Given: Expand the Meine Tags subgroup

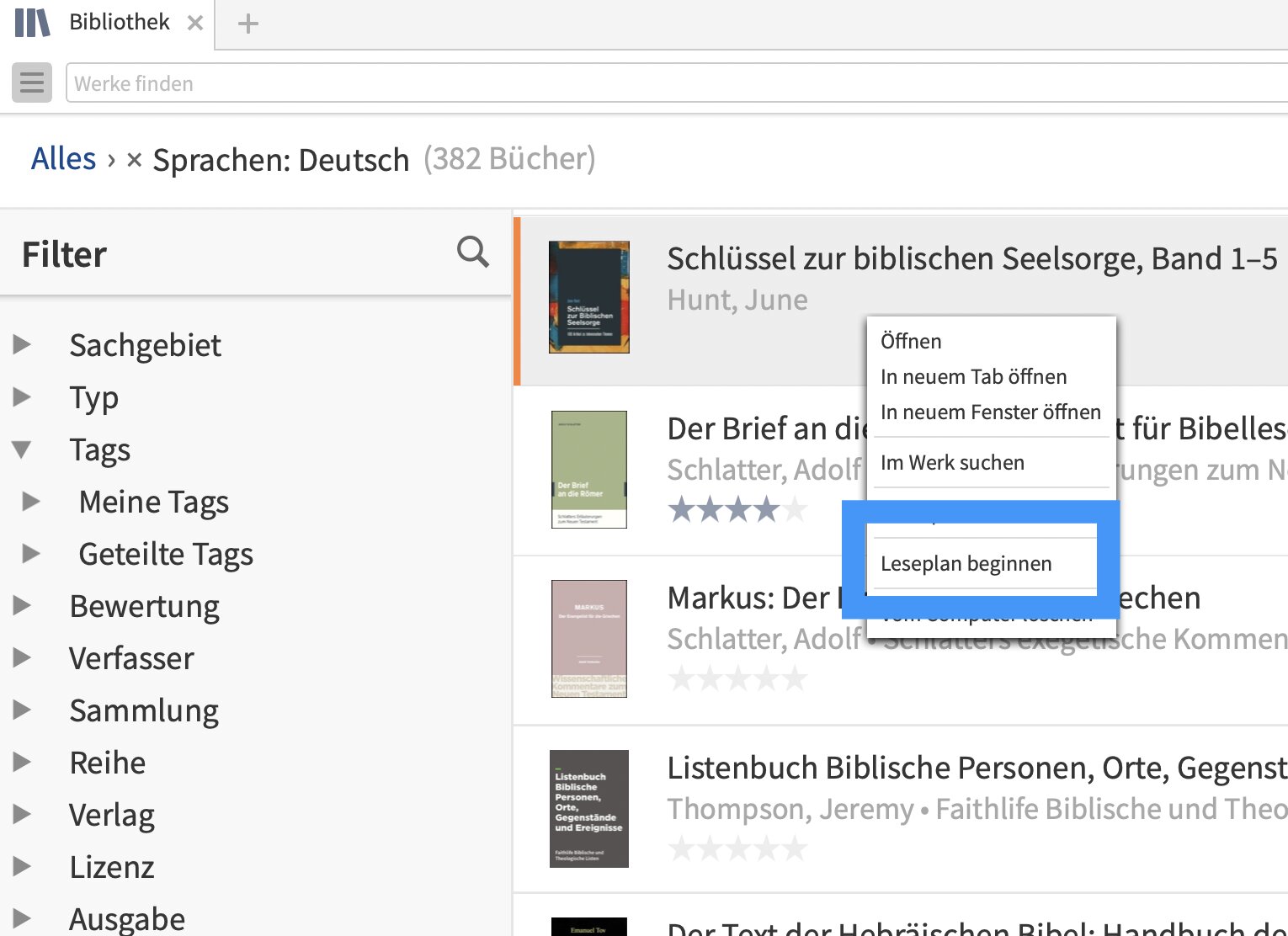Looking at the screenshot, I should coord(31,502).
